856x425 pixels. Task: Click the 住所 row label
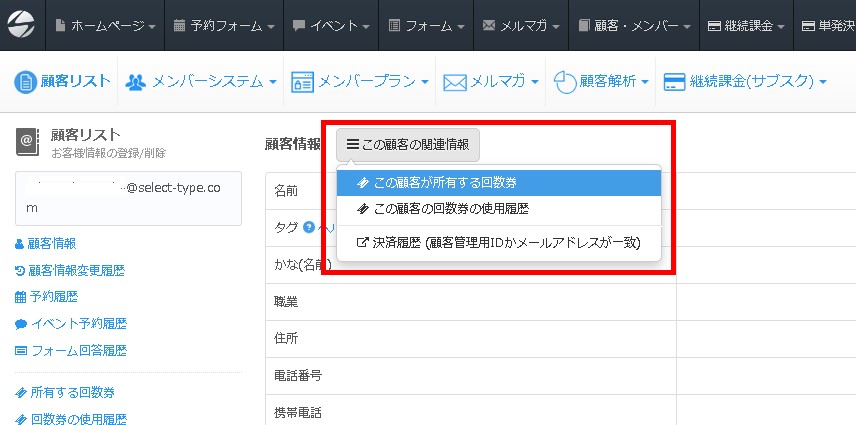point(286,339)
